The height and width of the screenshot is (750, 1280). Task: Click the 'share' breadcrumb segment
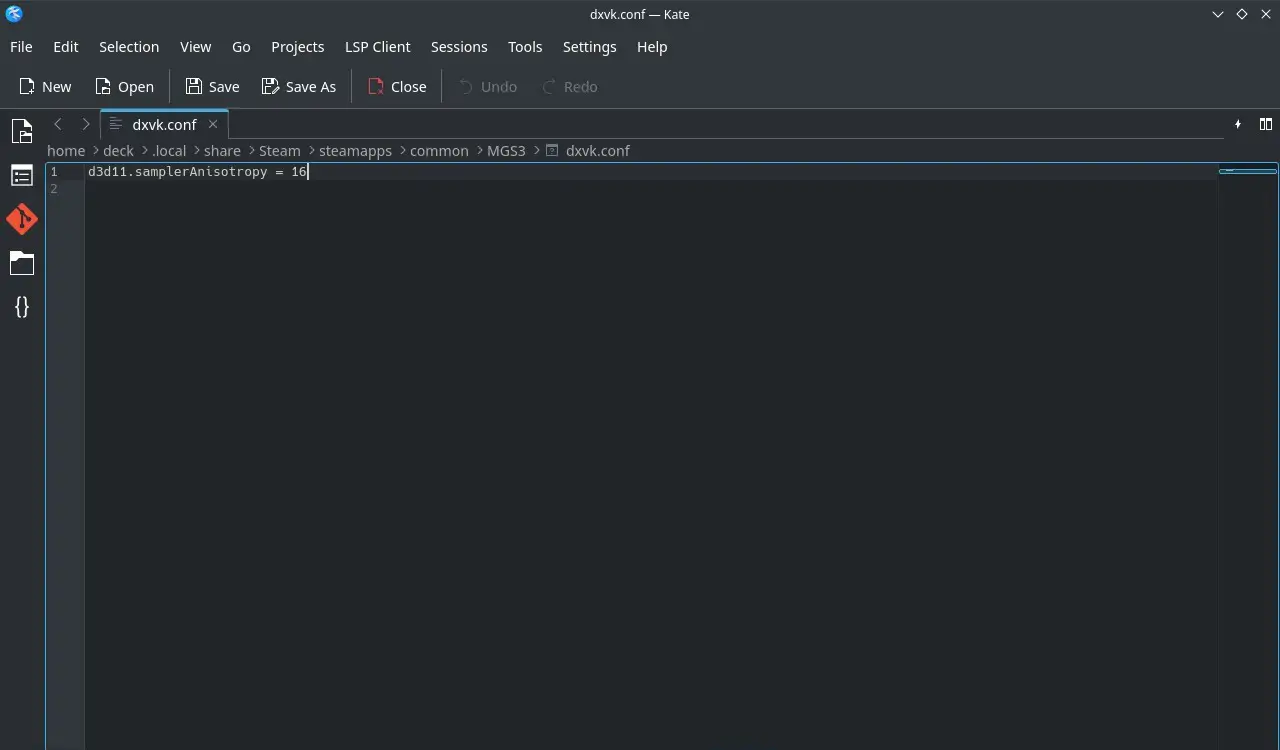[222, 151]
